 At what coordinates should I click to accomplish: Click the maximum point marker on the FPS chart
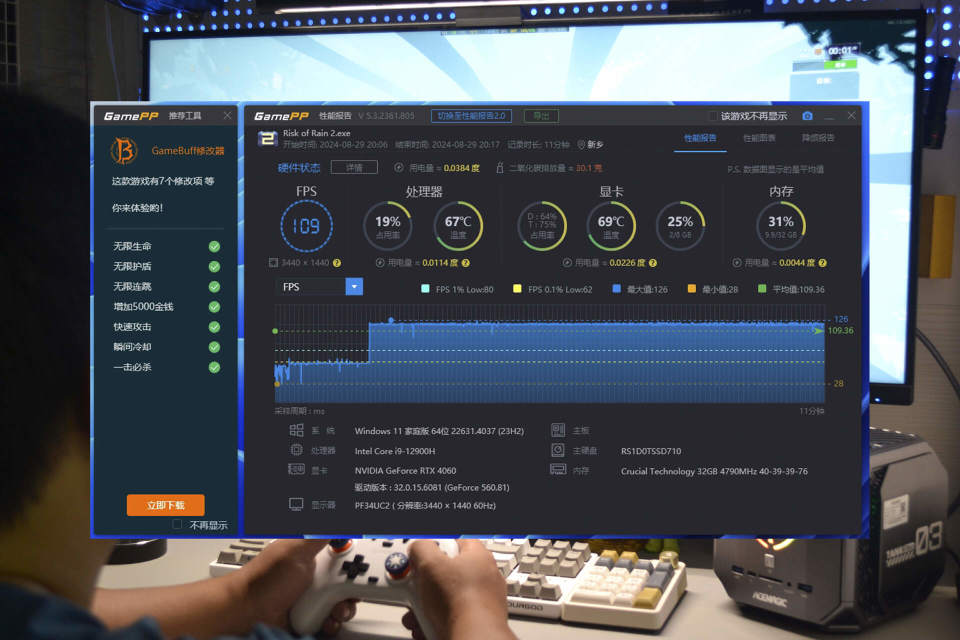(x=391, y=320)
